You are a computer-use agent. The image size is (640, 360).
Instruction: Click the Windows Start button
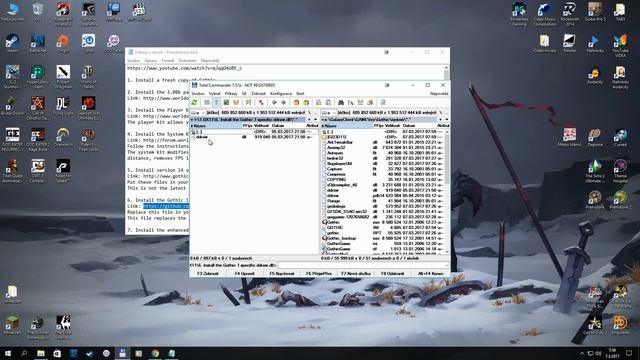8,353
